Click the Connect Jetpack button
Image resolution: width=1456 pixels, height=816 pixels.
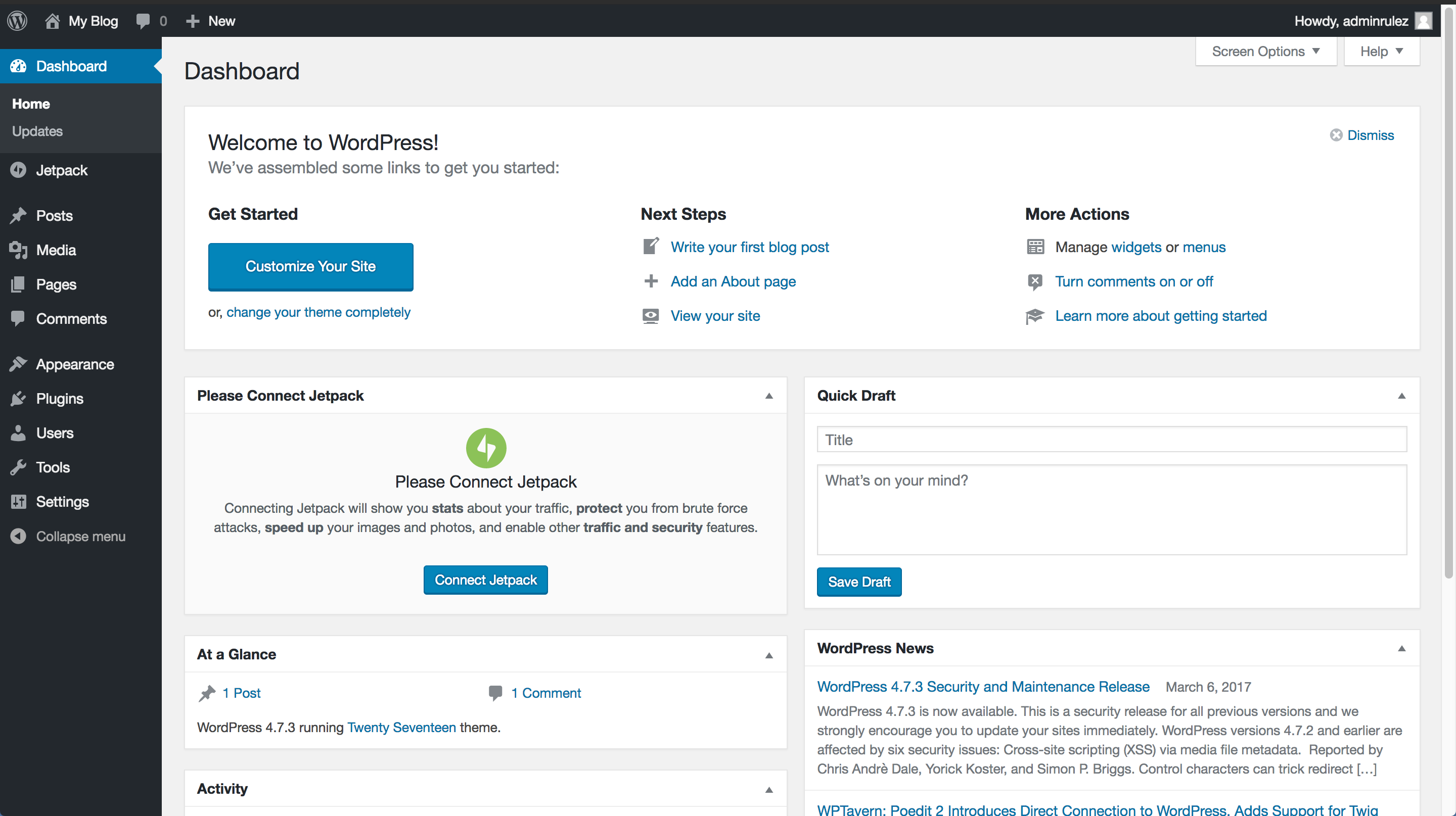(485, 580)
